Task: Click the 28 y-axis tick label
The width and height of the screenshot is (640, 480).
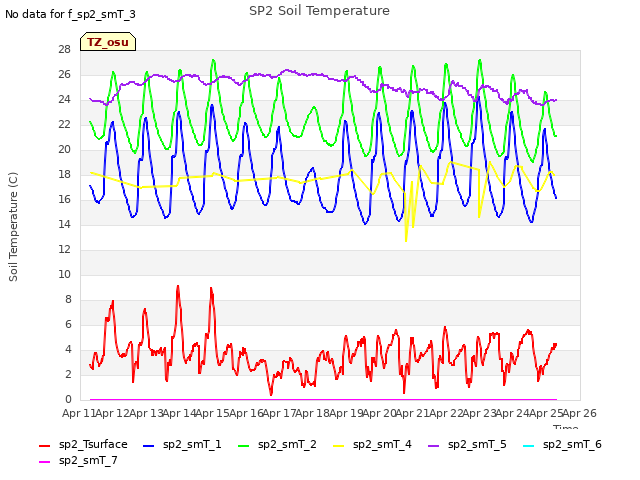Action: pyautogui.click(x=64, y=49)
